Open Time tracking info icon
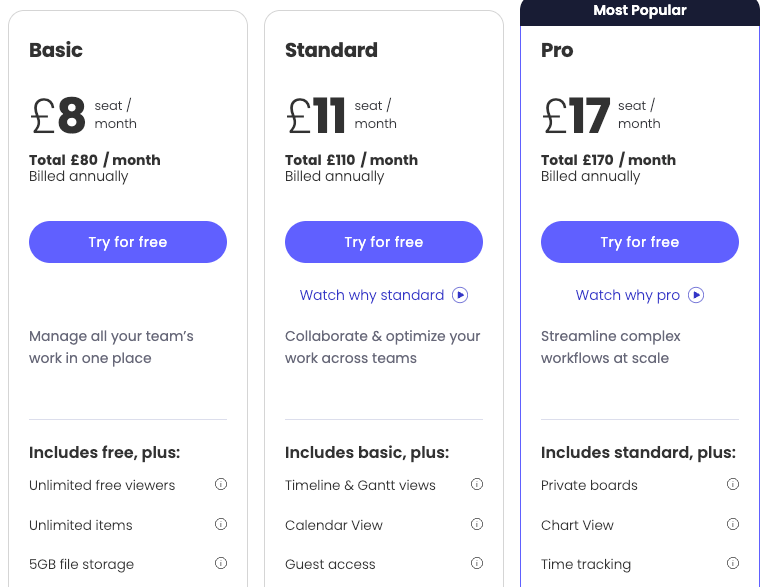Viewport: 761px width, 587px height. [x=733, y=563]
